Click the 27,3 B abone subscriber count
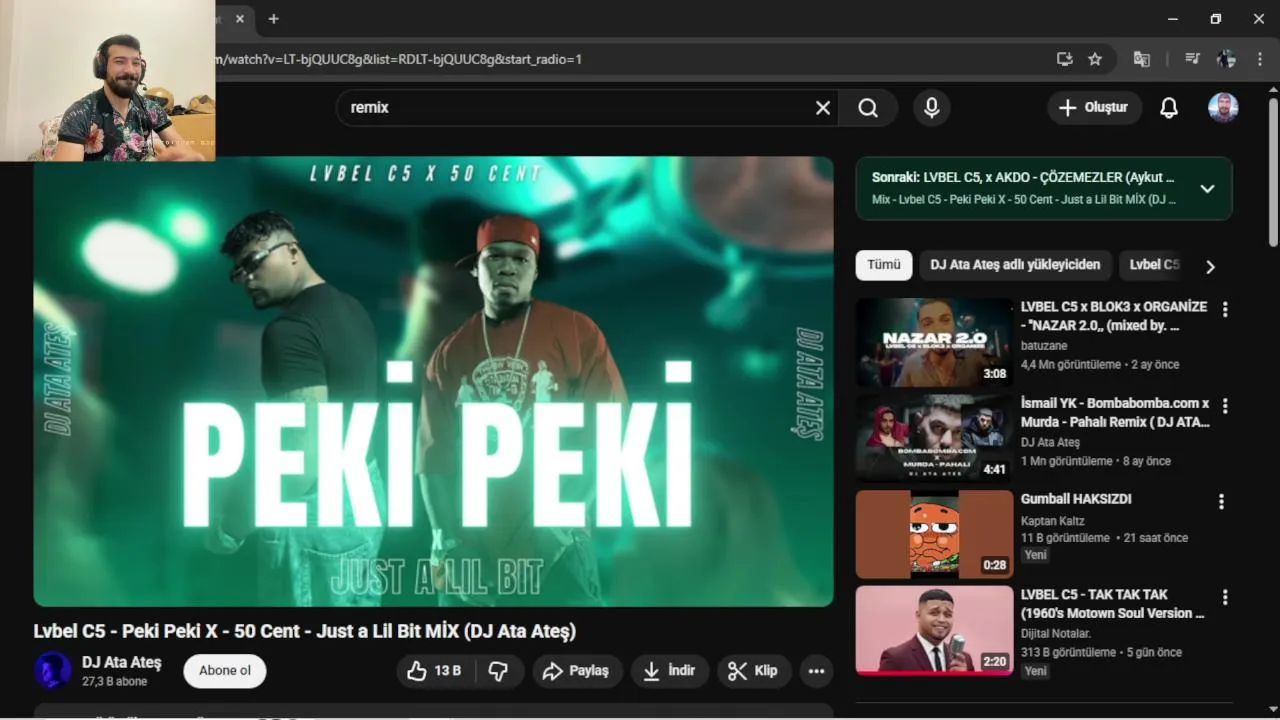Screen dimensions: 1280x720 tap(114, 681)
